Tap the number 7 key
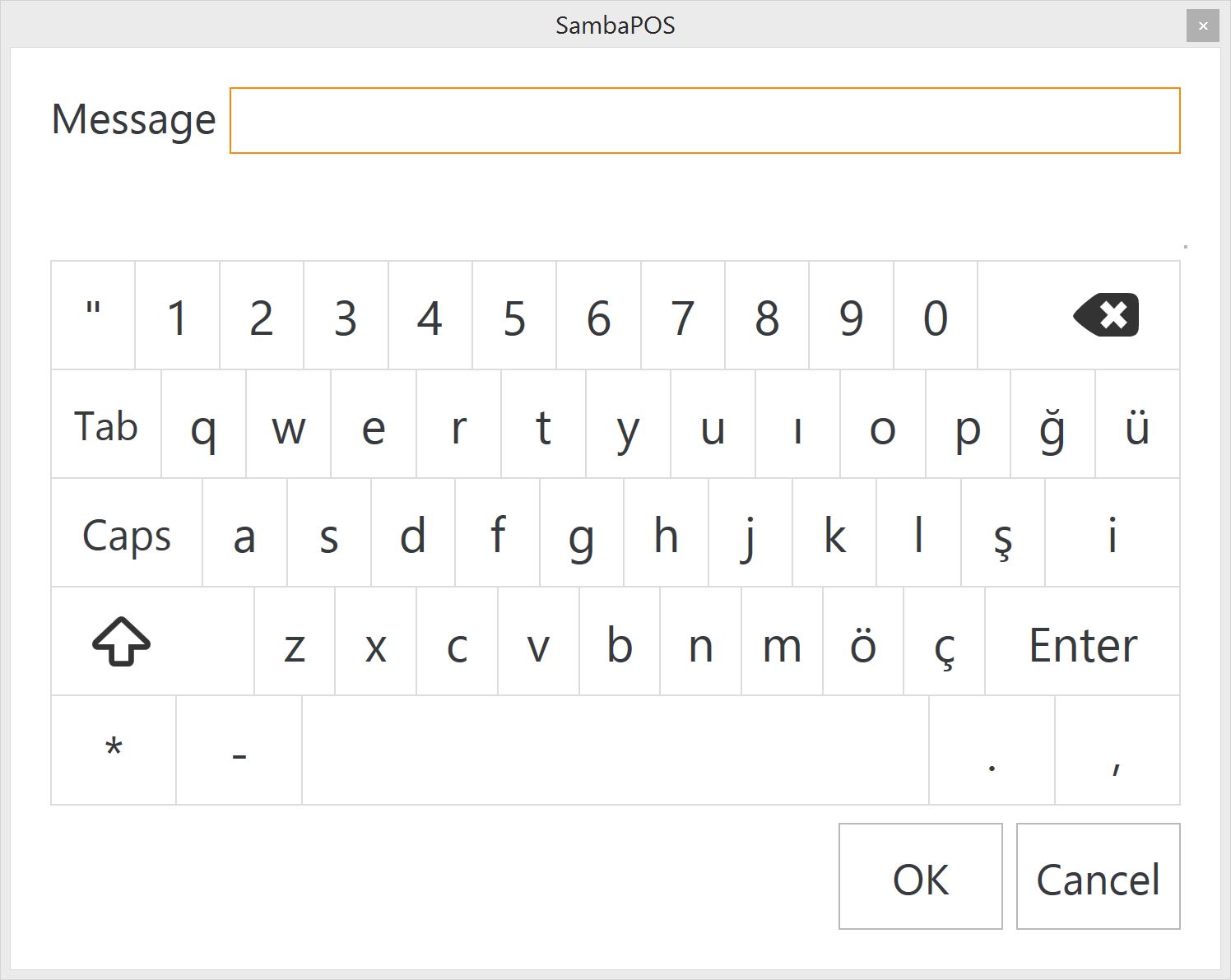 pos(683,315)
